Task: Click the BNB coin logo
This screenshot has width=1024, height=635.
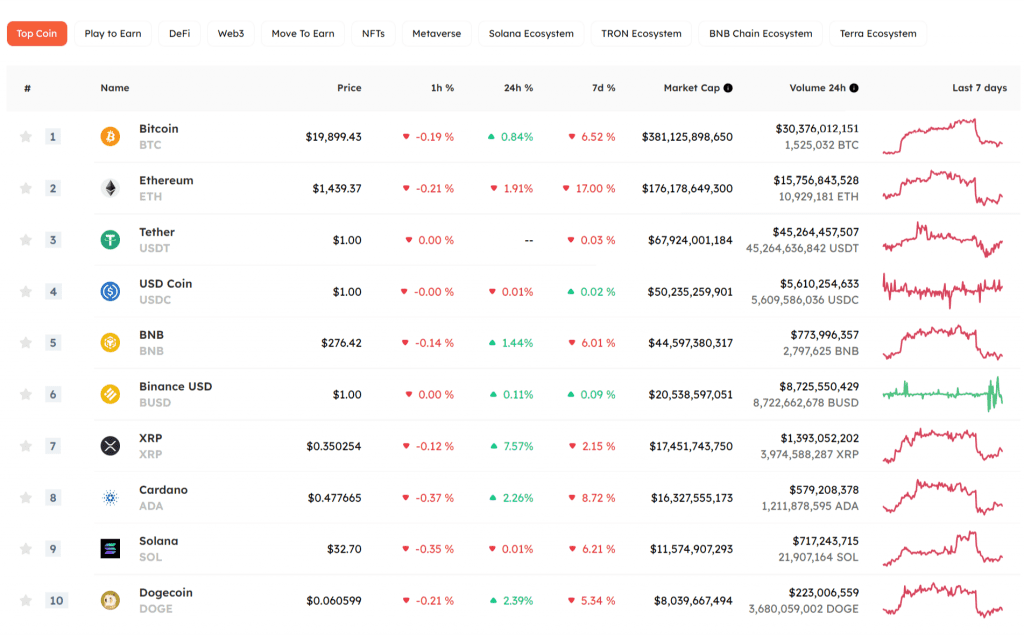Action: 110,342
